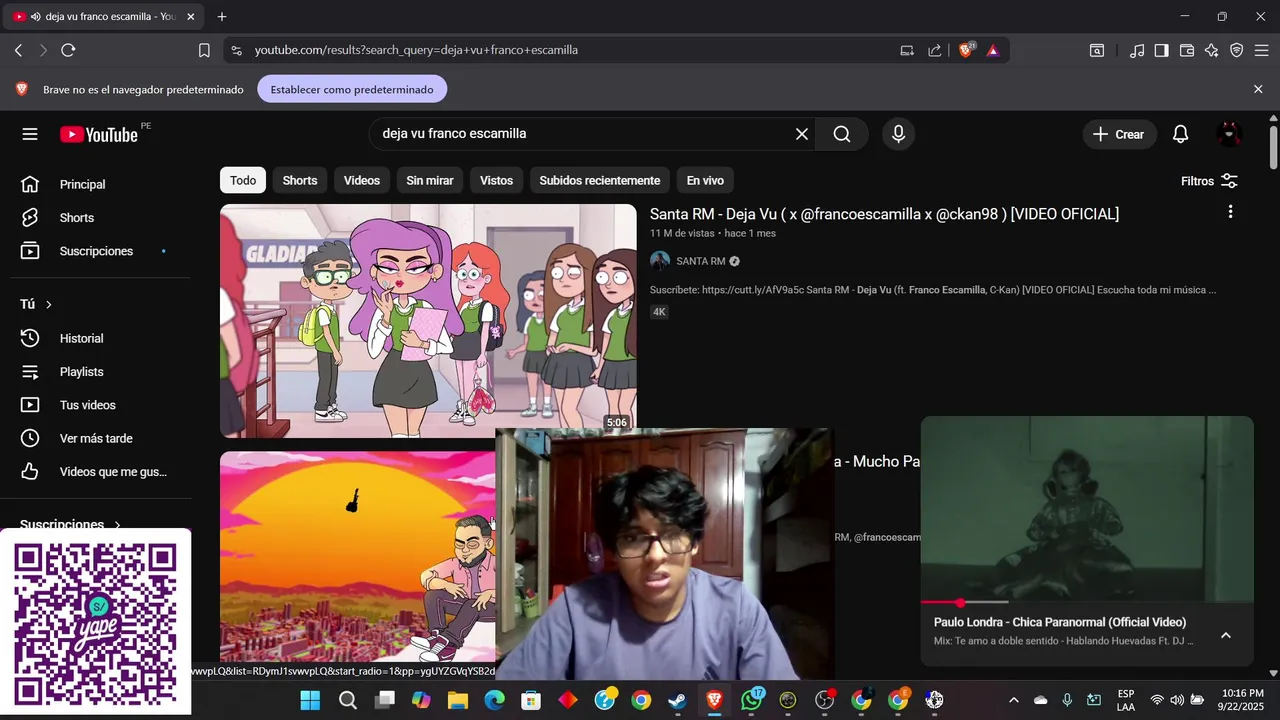Open Brave Leo AI sparkle icon
Screen dimensions: 1280x720
pyautogui.click(x=1212, y=50)
